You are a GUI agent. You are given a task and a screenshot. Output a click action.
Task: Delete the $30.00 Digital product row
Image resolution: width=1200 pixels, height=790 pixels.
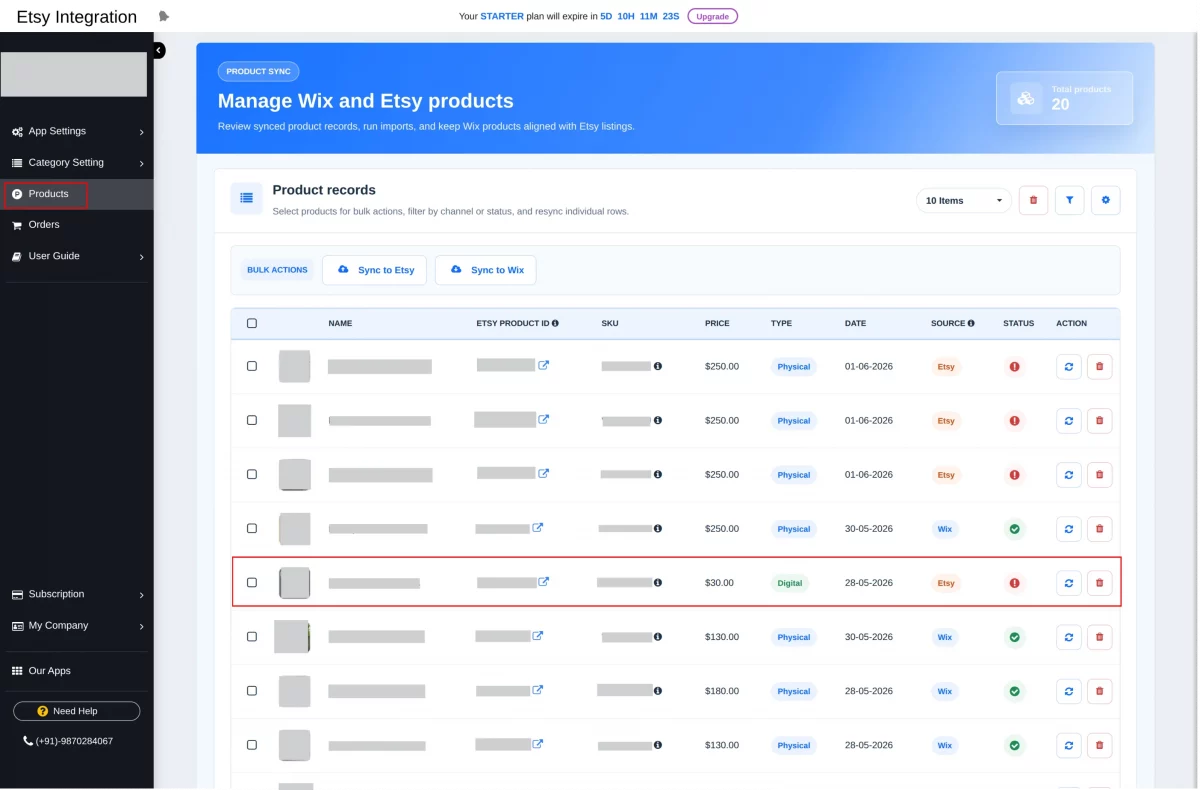(1099, 583)
